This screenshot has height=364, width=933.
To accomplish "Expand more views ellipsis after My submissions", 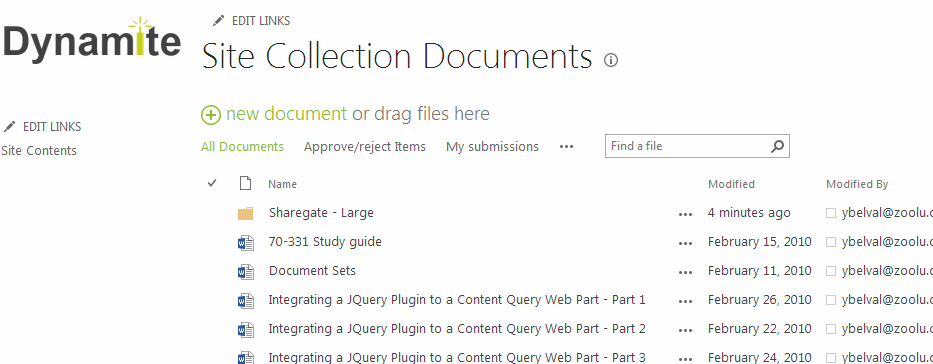I will [566, 146].
